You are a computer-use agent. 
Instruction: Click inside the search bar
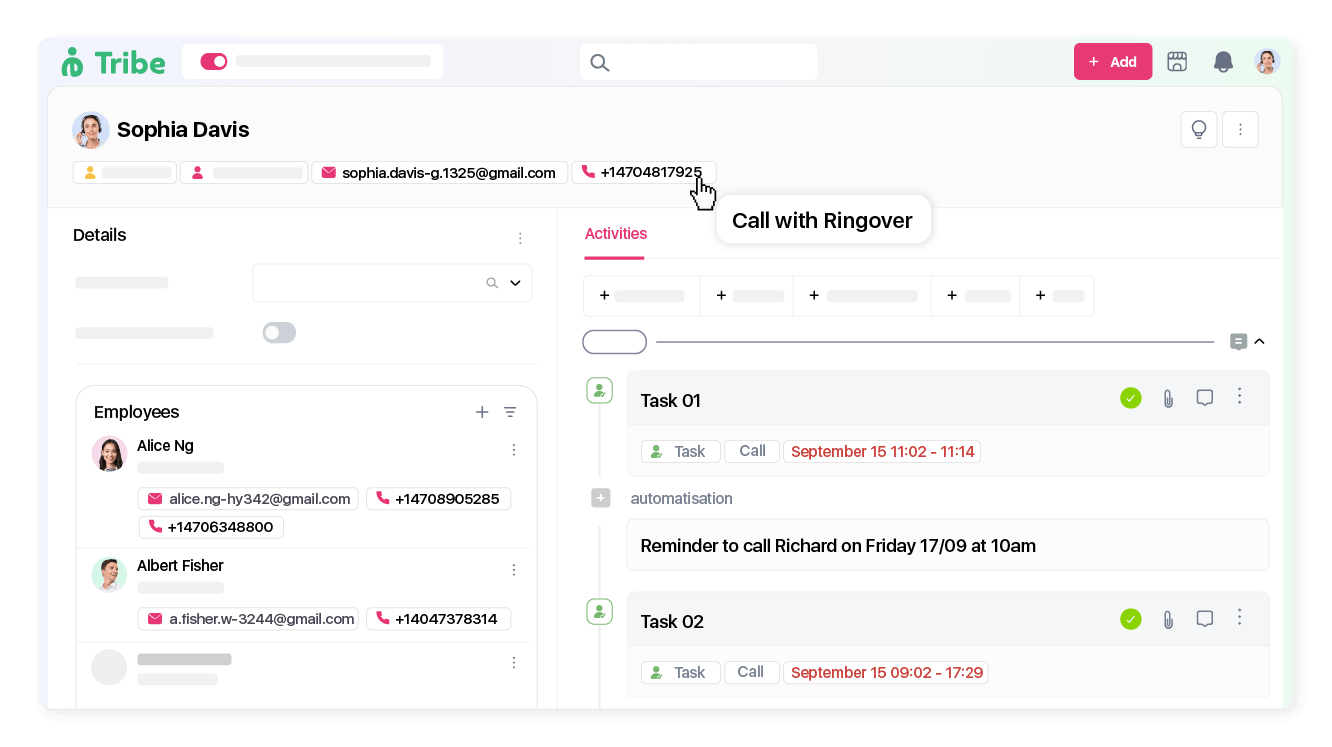(x=698, y=61)
